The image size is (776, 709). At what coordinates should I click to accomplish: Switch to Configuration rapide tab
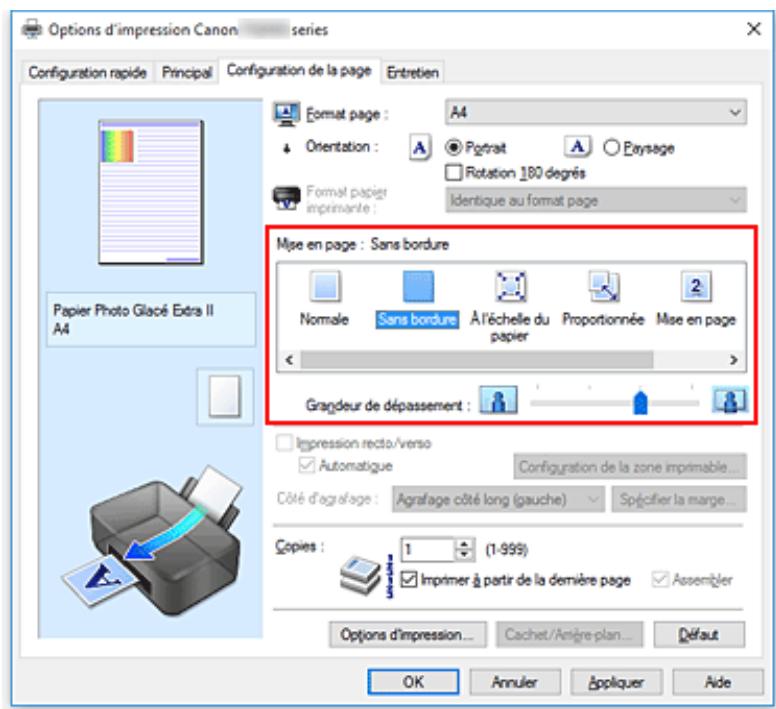(87, 73)
